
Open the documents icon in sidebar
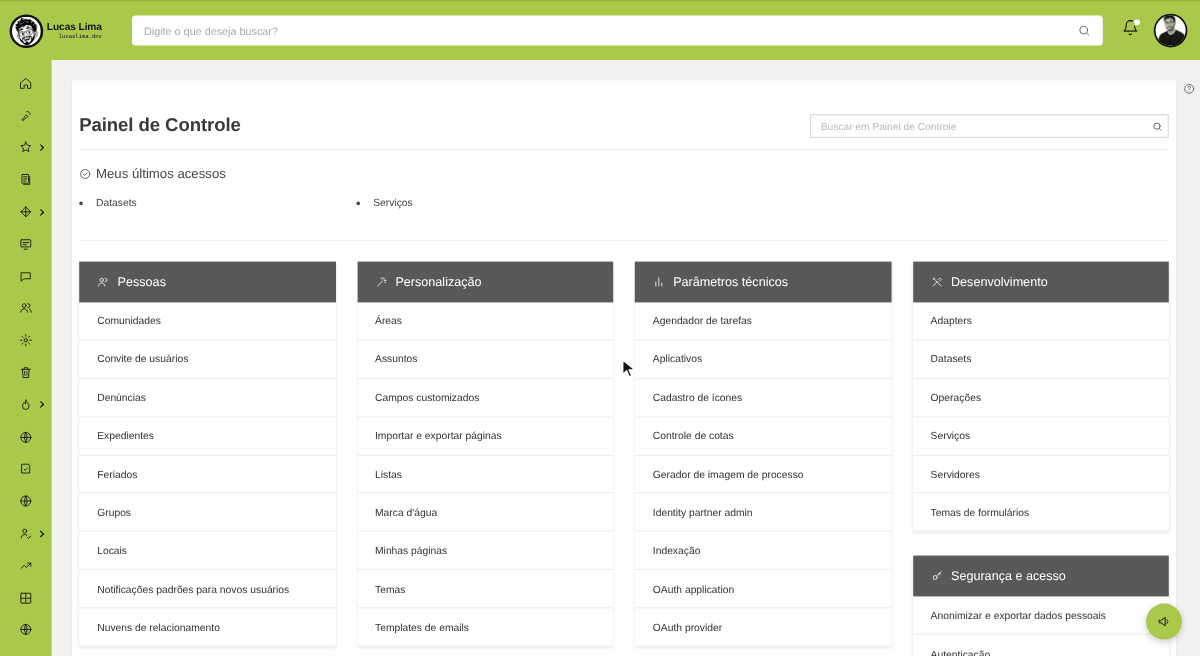click(26, 179)
